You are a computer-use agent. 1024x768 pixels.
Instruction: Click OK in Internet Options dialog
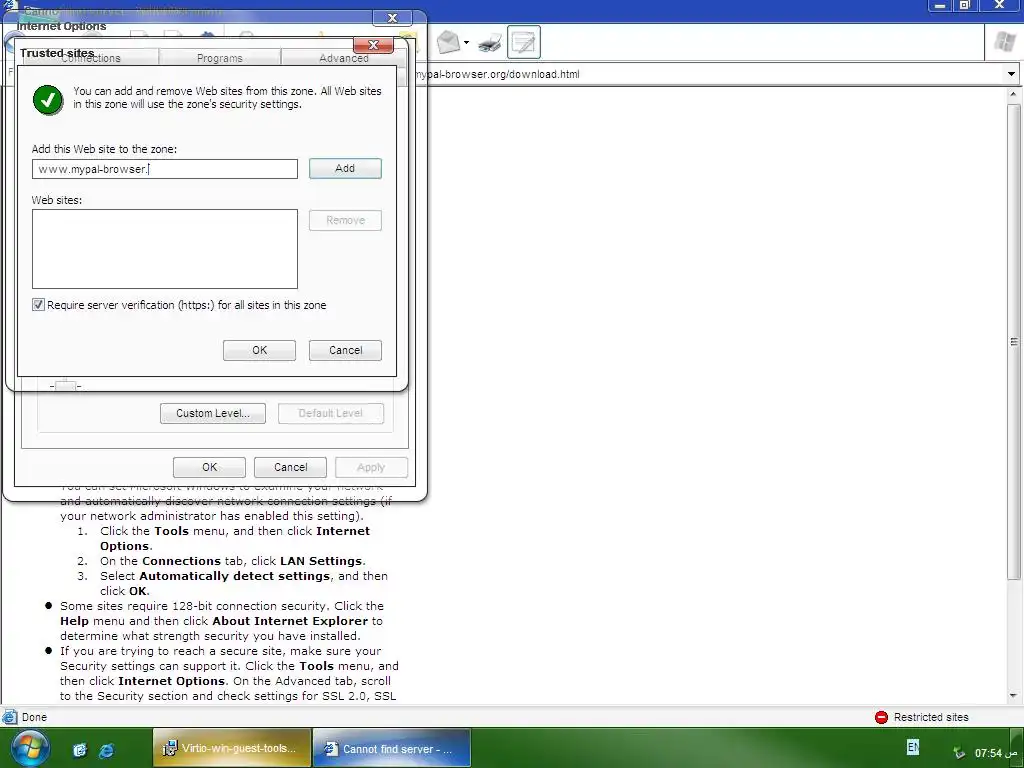(x=210, y=467)
